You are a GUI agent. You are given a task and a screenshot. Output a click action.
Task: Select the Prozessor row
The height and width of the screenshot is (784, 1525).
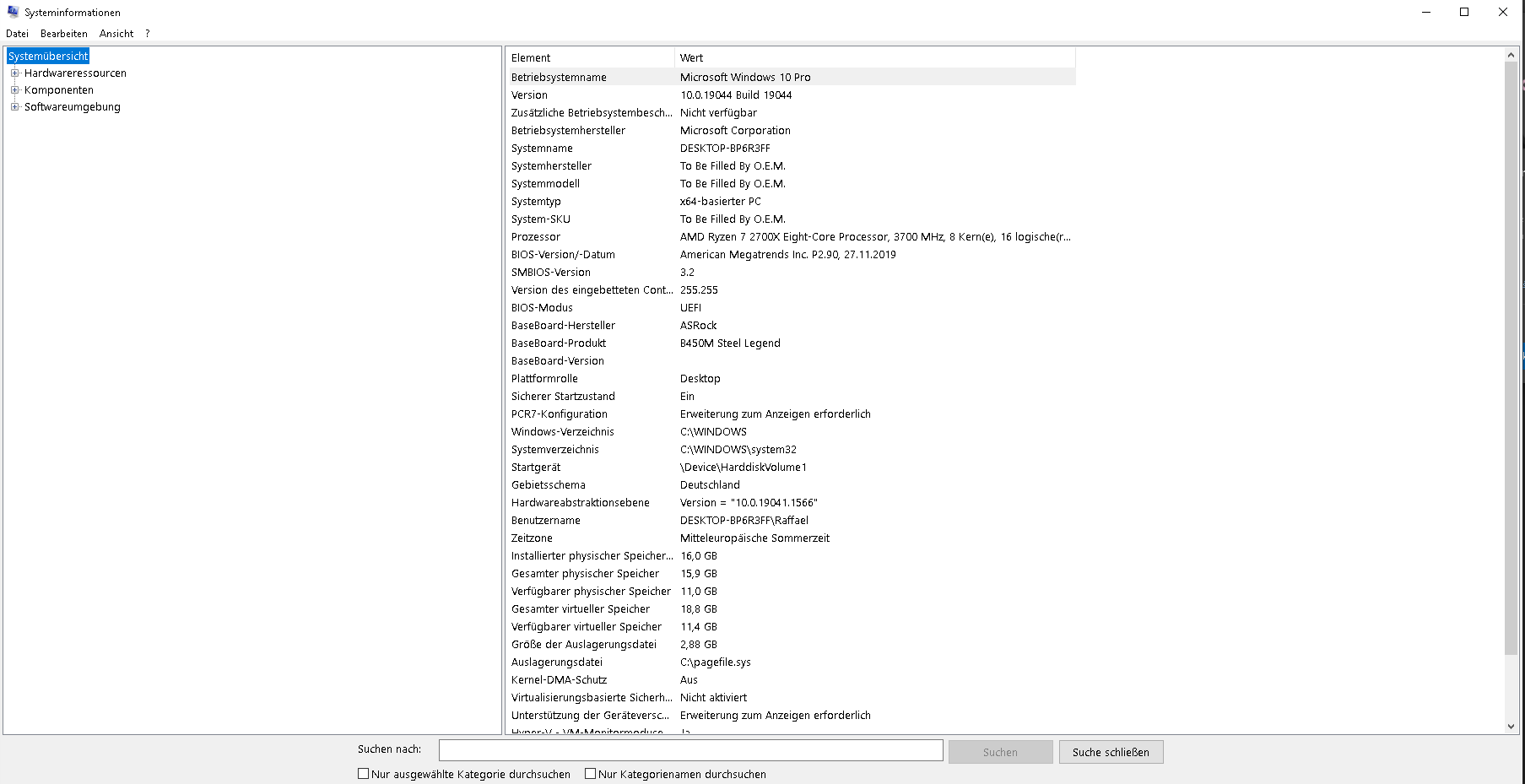coord(791,237)
